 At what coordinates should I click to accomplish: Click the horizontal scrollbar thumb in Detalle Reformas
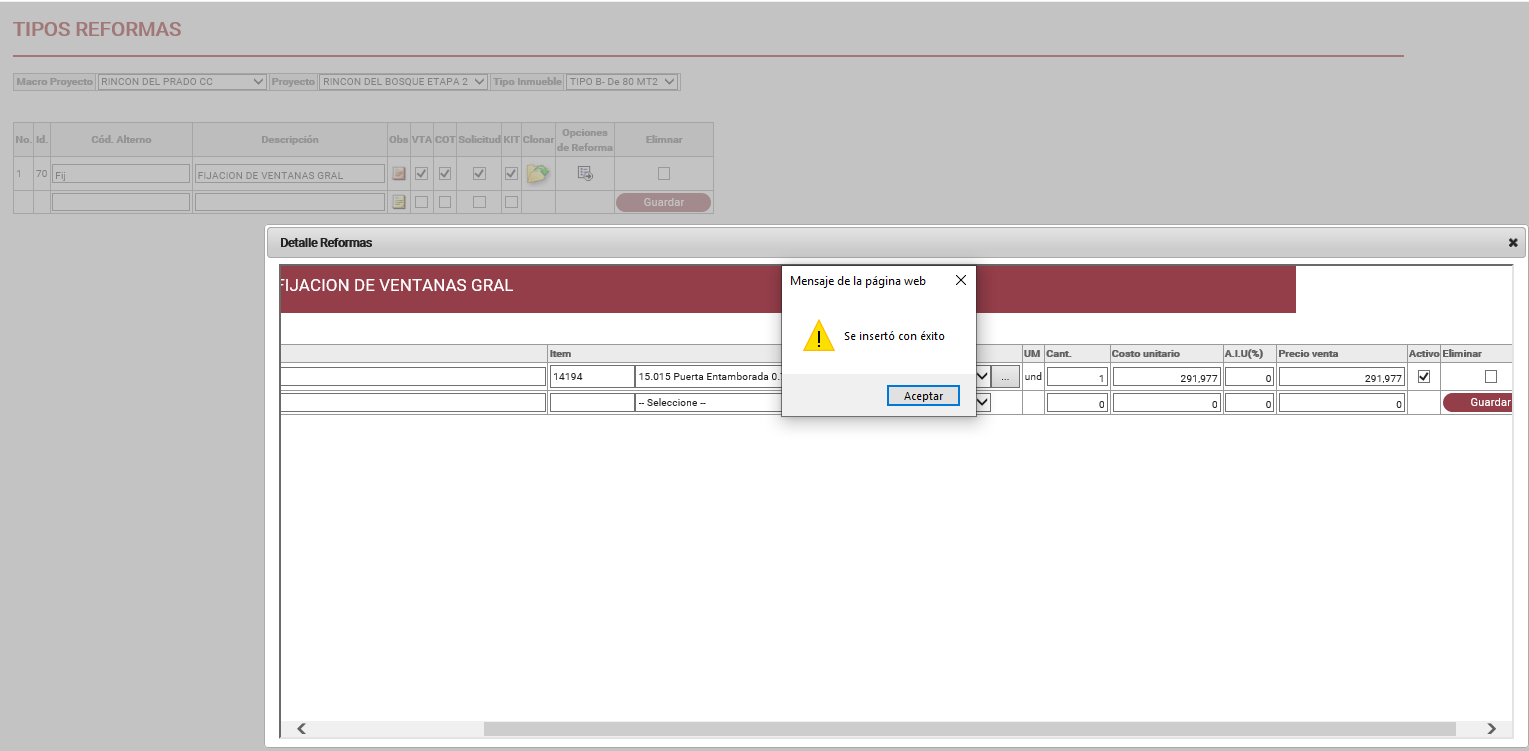point(969,729)
